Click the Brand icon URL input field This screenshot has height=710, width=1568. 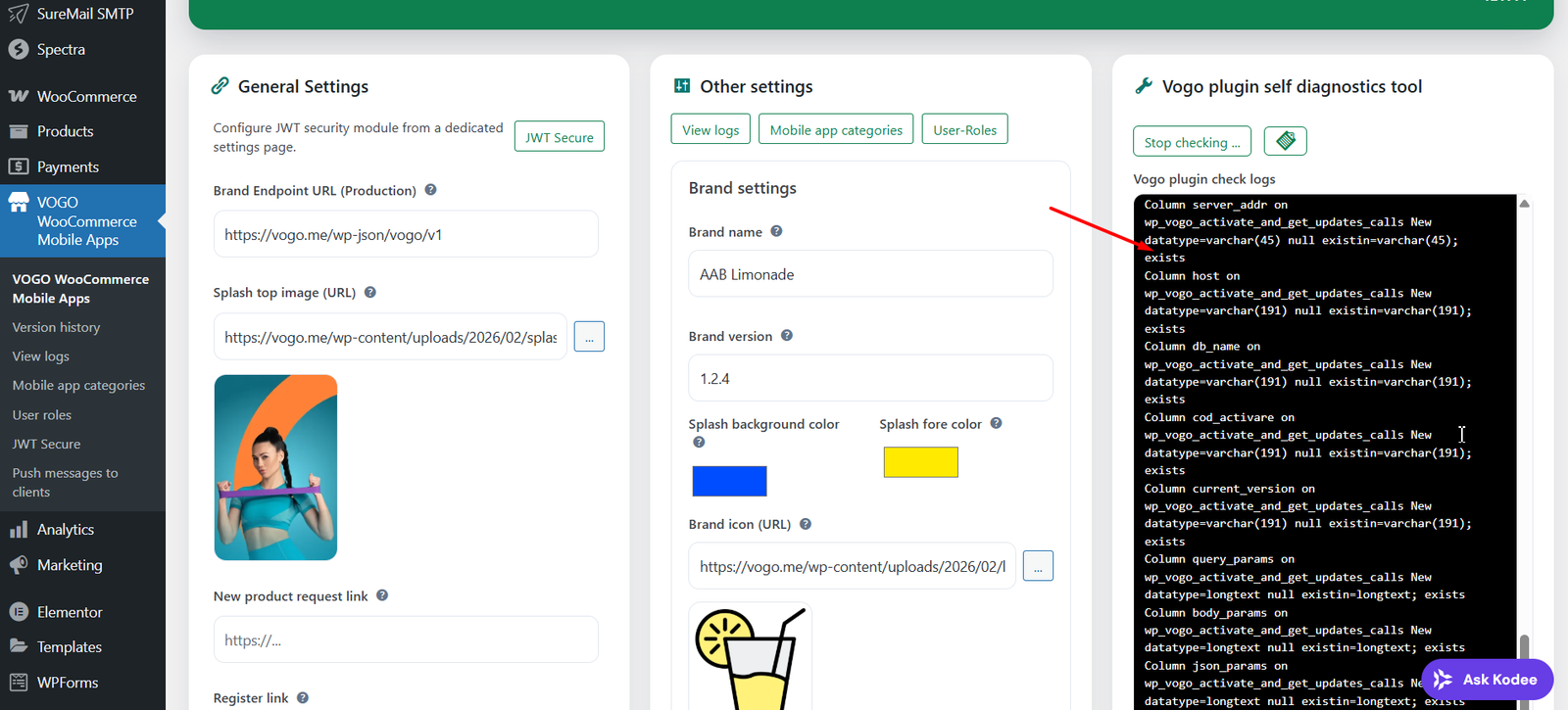[852, 566]
